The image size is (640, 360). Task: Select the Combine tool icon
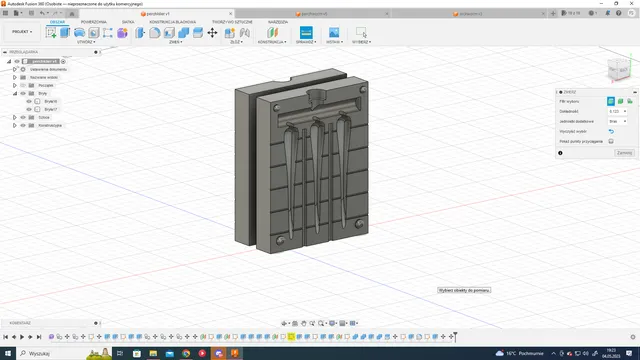click(183, 33)
